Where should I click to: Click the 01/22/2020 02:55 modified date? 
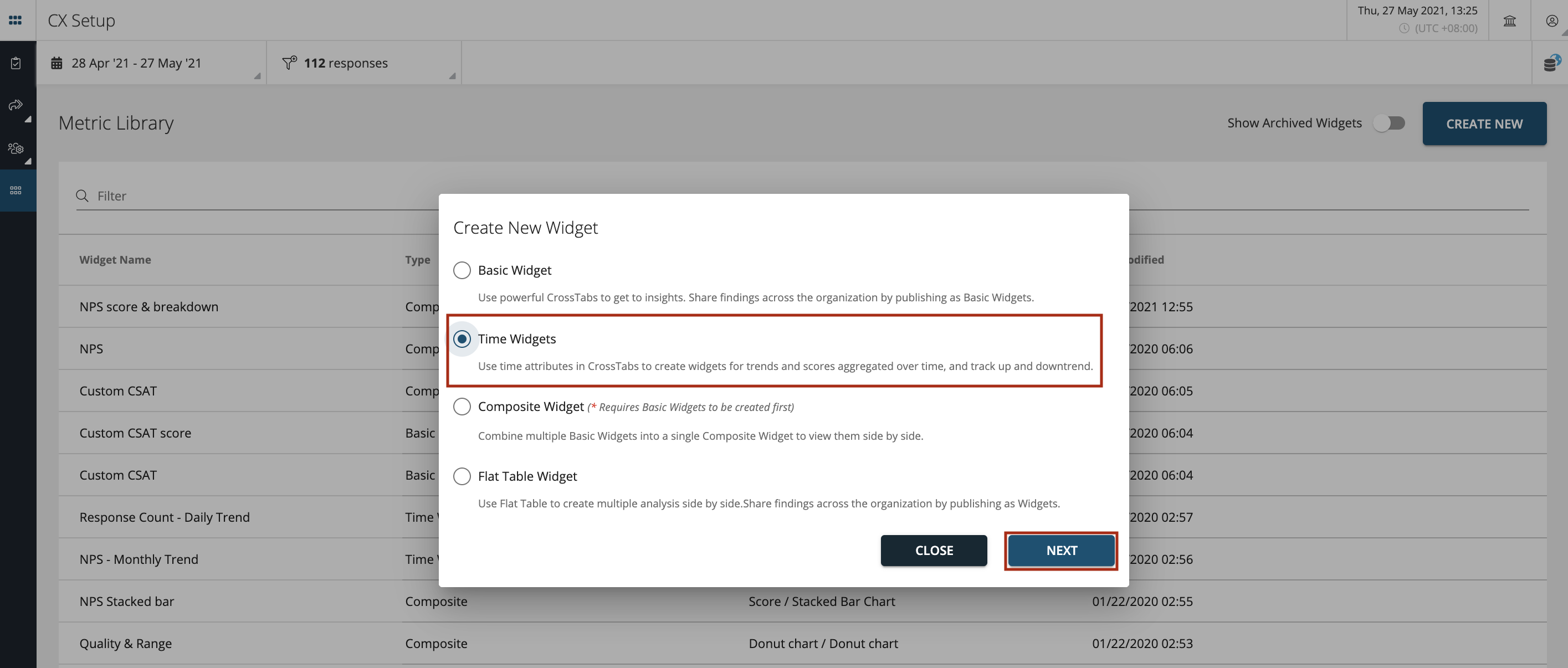pos(1142,600)
